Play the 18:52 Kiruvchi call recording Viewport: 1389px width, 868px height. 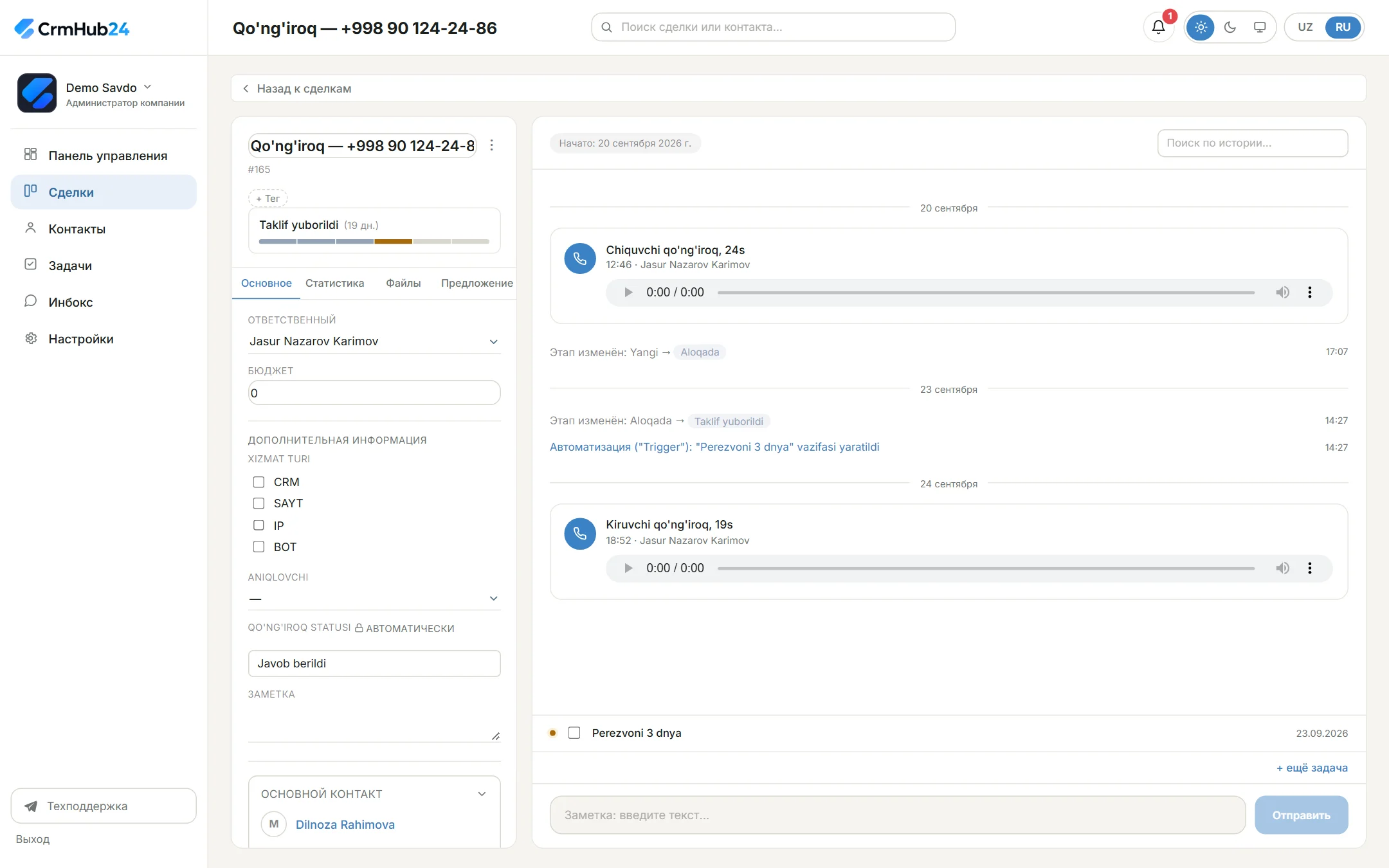point(628,568)
